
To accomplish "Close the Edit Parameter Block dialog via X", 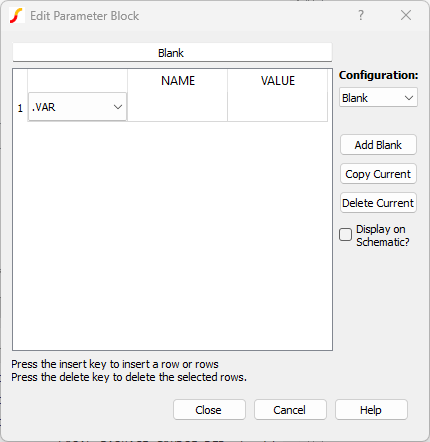I will [x=406, y=15].
